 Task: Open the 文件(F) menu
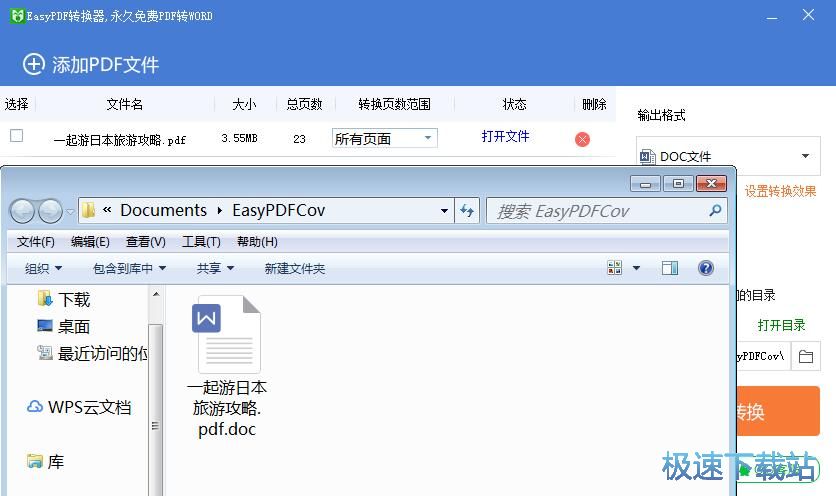(x=35, y=242)
